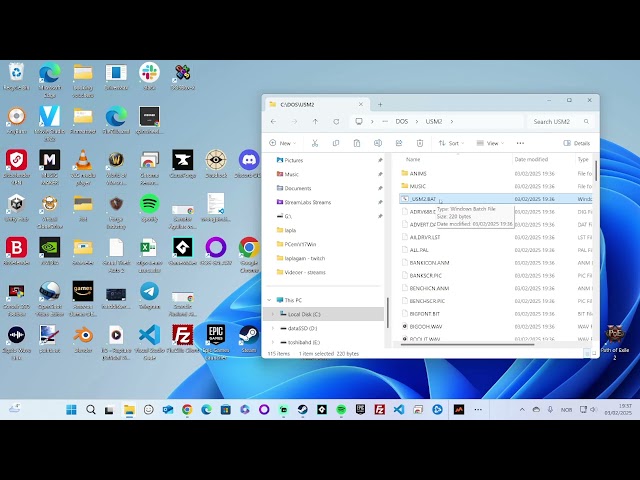
Task: Go back using Explorer's back arrow
Action: click(273, 122)
